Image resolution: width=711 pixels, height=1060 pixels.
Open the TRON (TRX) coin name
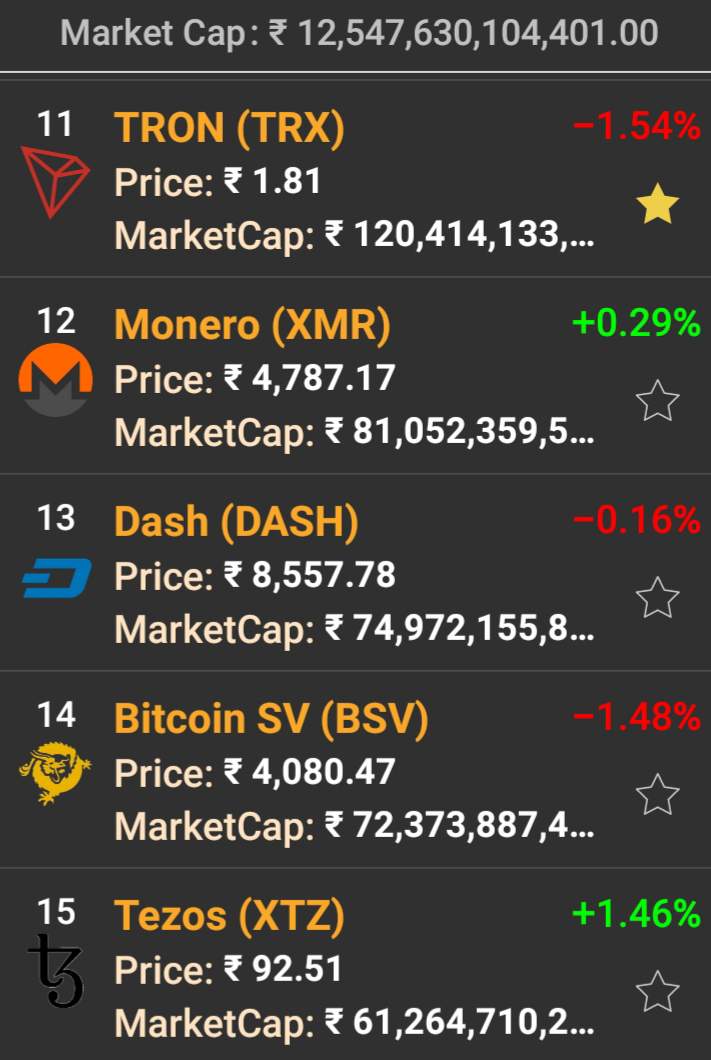(x=229, y=128)
